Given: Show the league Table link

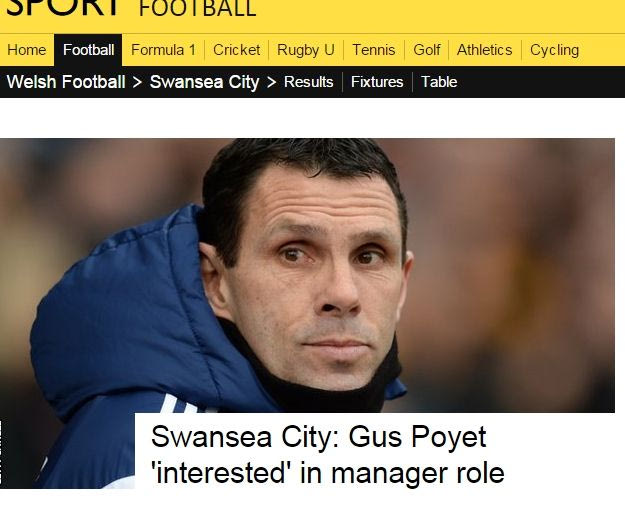Looking at the screenshot, I should tap(439, 82).
